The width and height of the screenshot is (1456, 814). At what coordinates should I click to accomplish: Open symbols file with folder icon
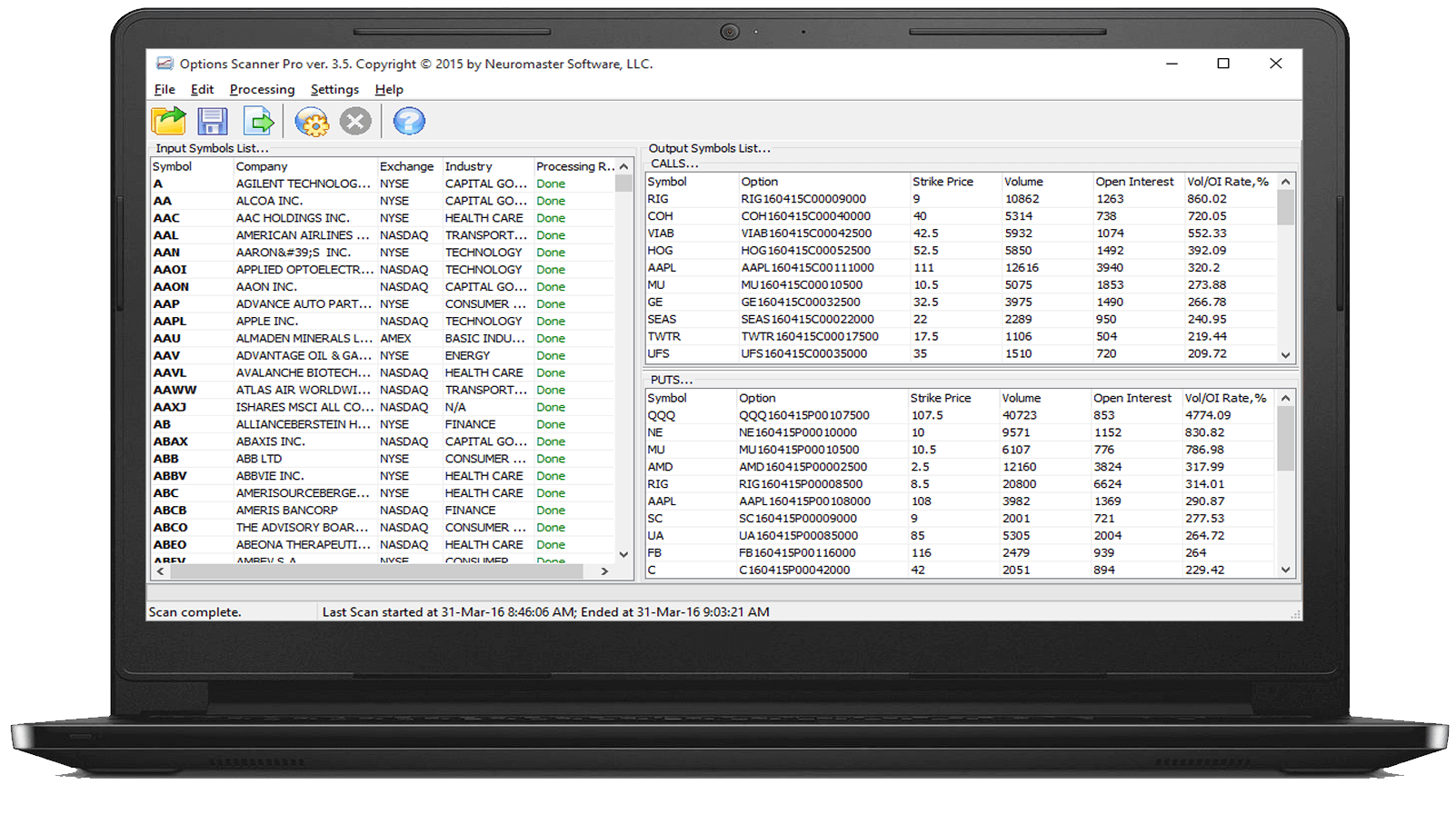click(x=168, y=121)
